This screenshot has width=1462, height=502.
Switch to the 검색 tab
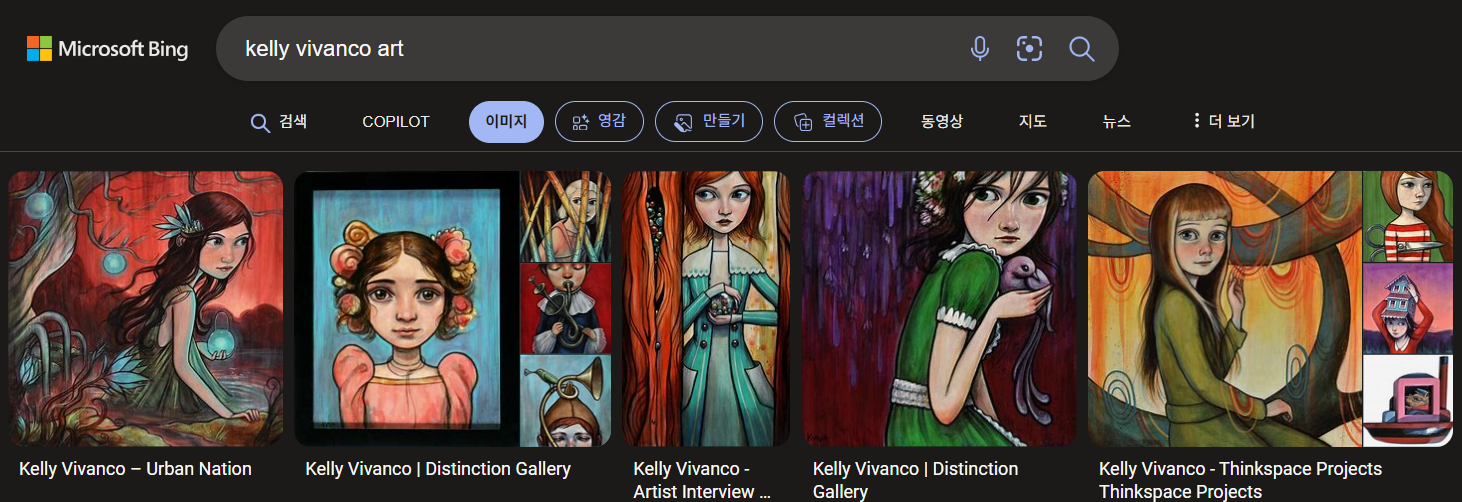278,122
